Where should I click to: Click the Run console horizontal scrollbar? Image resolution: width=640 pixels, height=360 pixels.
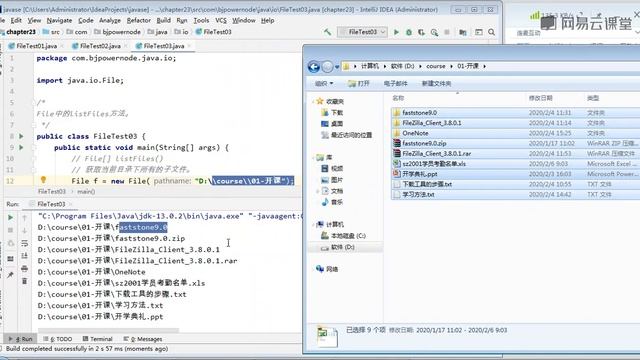(108, 330)
